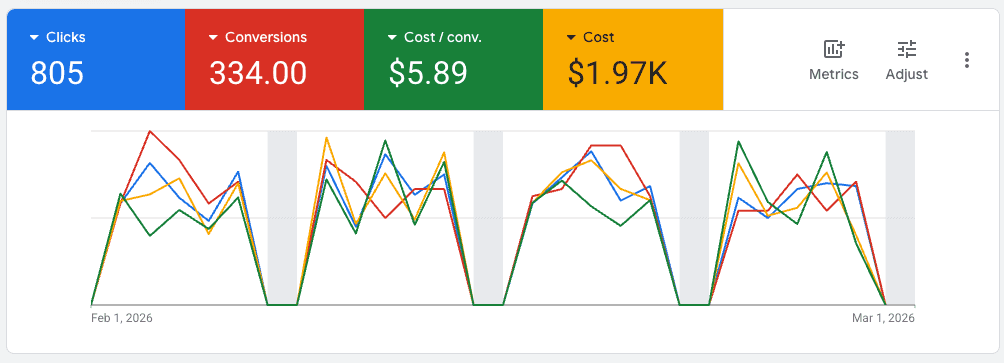Expand the Clicks metric dropdown arrow
This screenshot has width=1004, height=363.
coord(35,38)
